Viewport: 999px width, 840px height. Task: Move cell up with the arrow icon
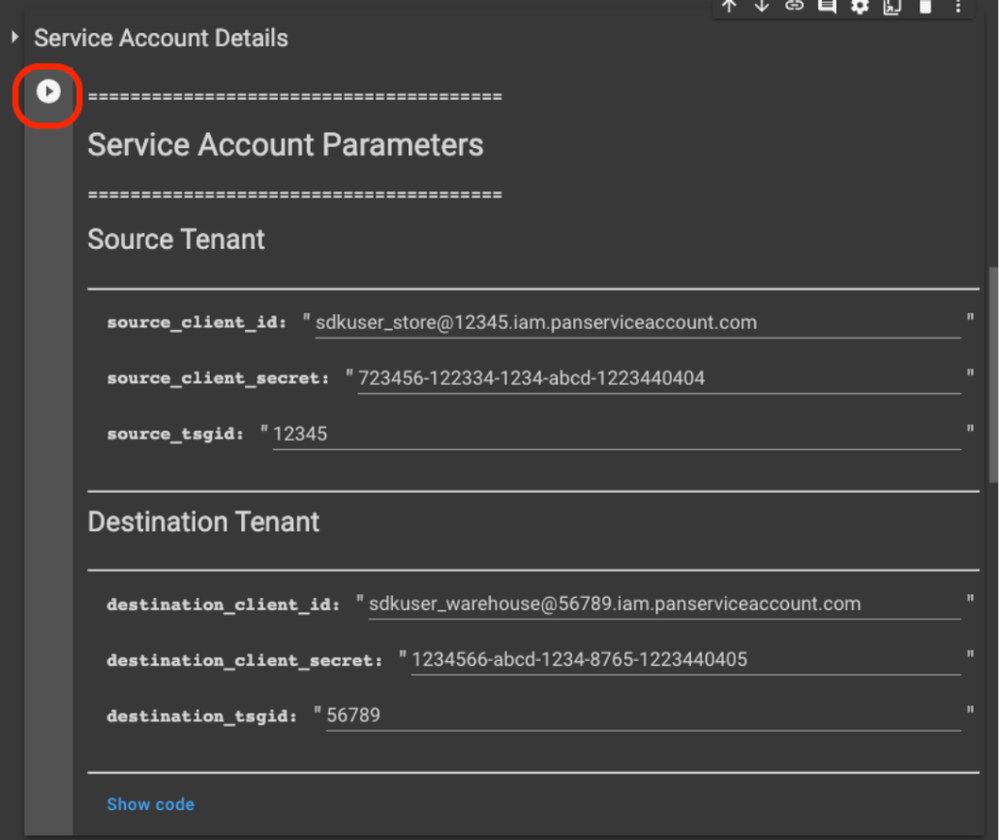pos(729,6)
